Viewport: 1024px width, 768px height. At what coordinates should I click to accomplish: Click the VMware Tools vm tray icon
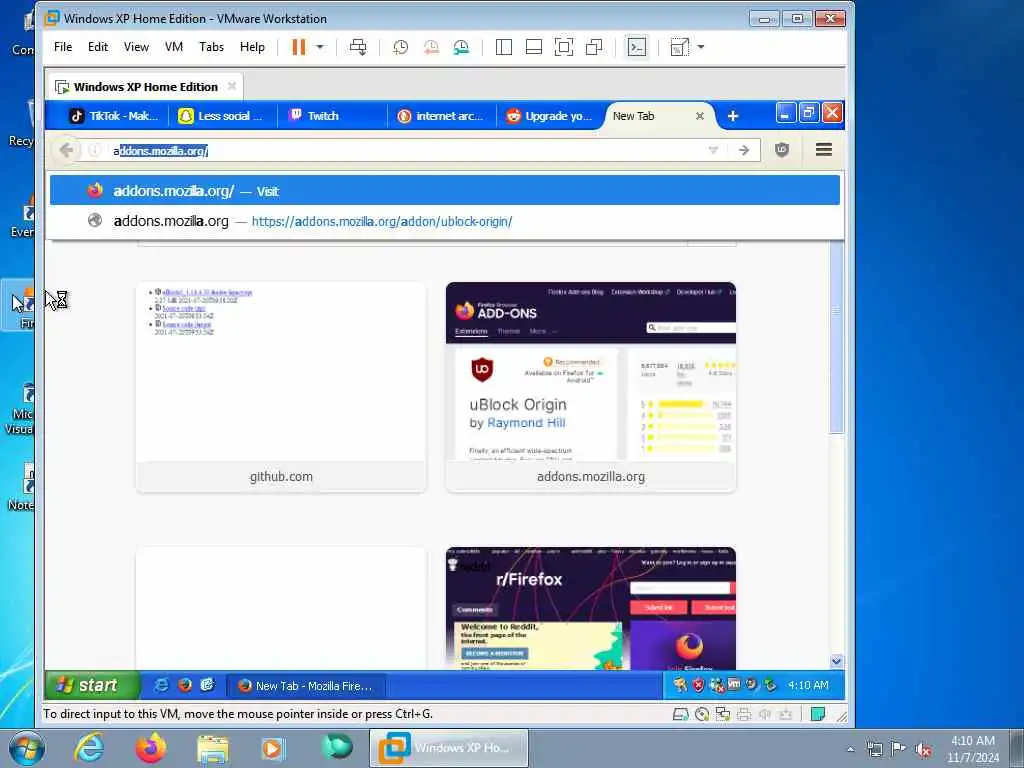(x=734, y=684)
